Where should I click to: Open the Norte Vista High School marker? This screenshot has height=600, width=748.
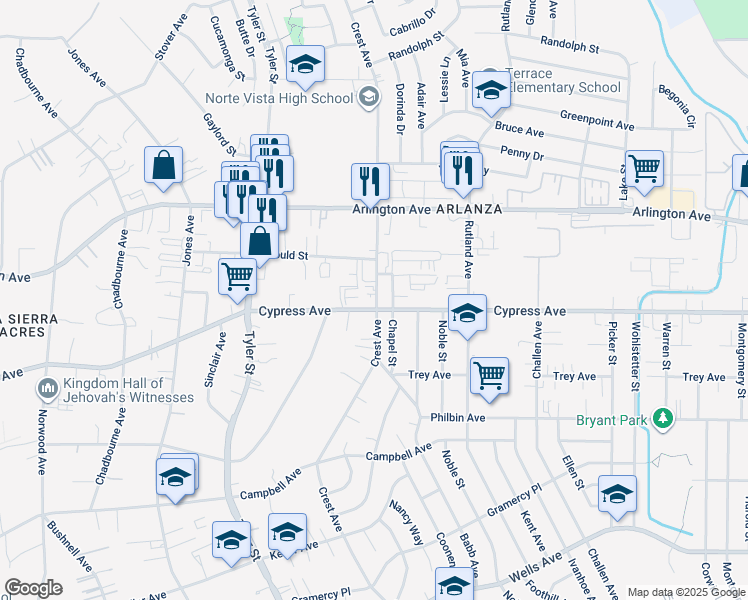[369, 98]
